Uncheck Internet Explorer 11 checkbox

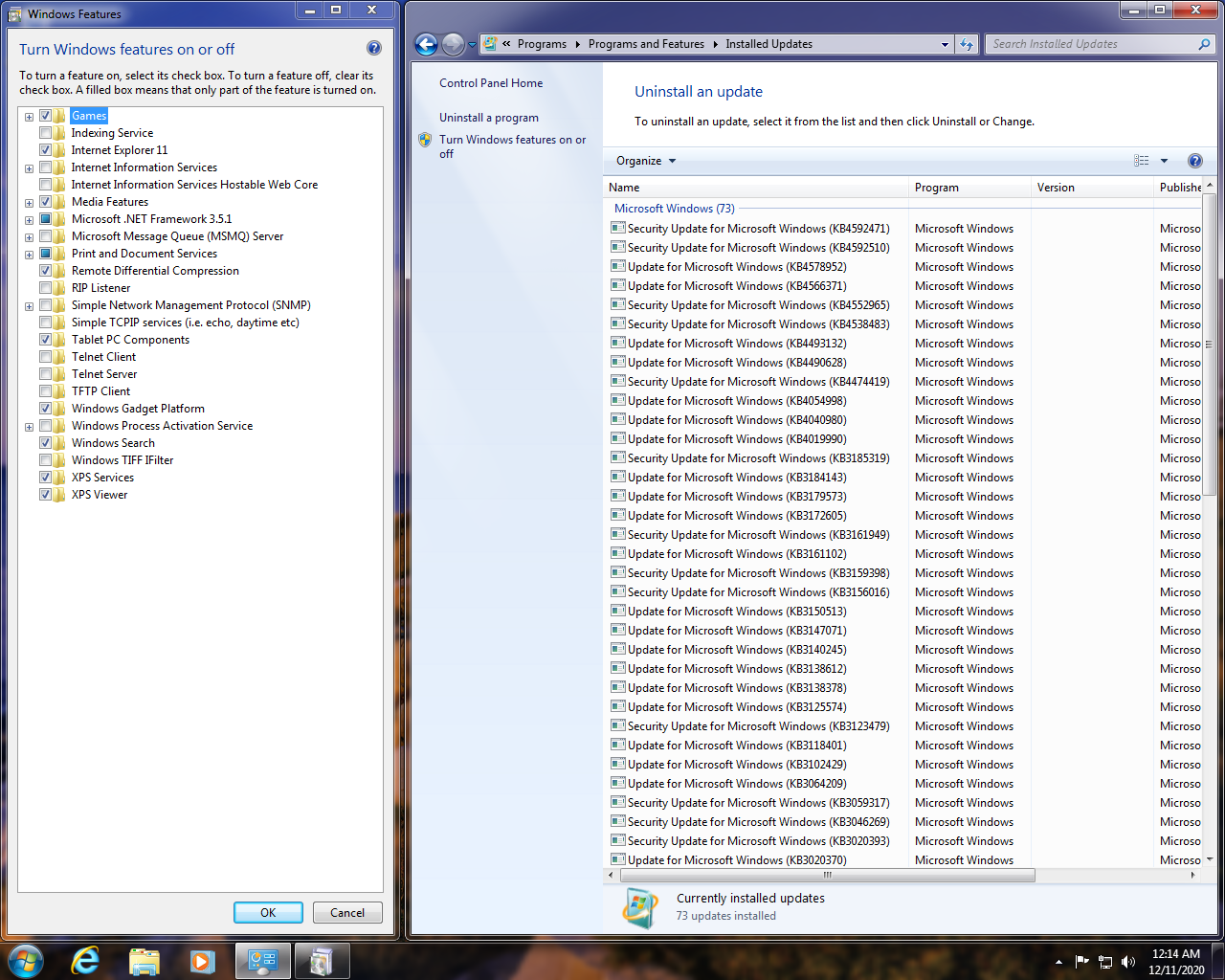click(x=45, y=150)
